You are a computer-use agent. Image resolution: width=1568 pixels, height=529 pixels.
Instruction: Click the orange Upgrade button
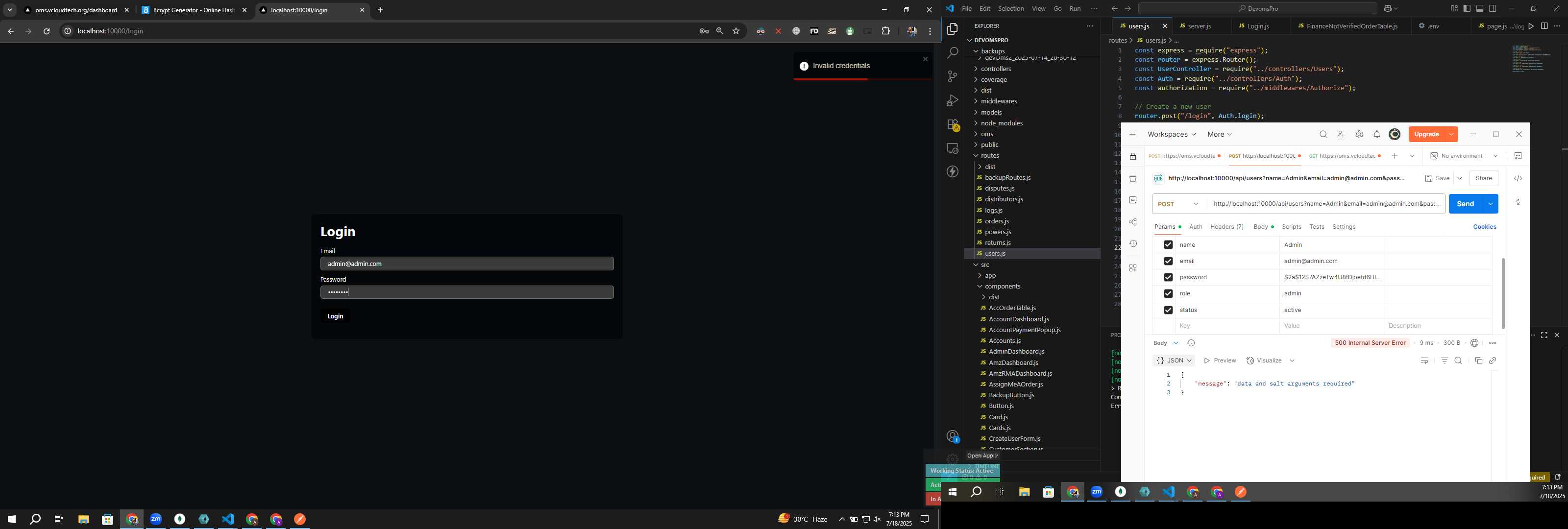(x=1426, y=135)
